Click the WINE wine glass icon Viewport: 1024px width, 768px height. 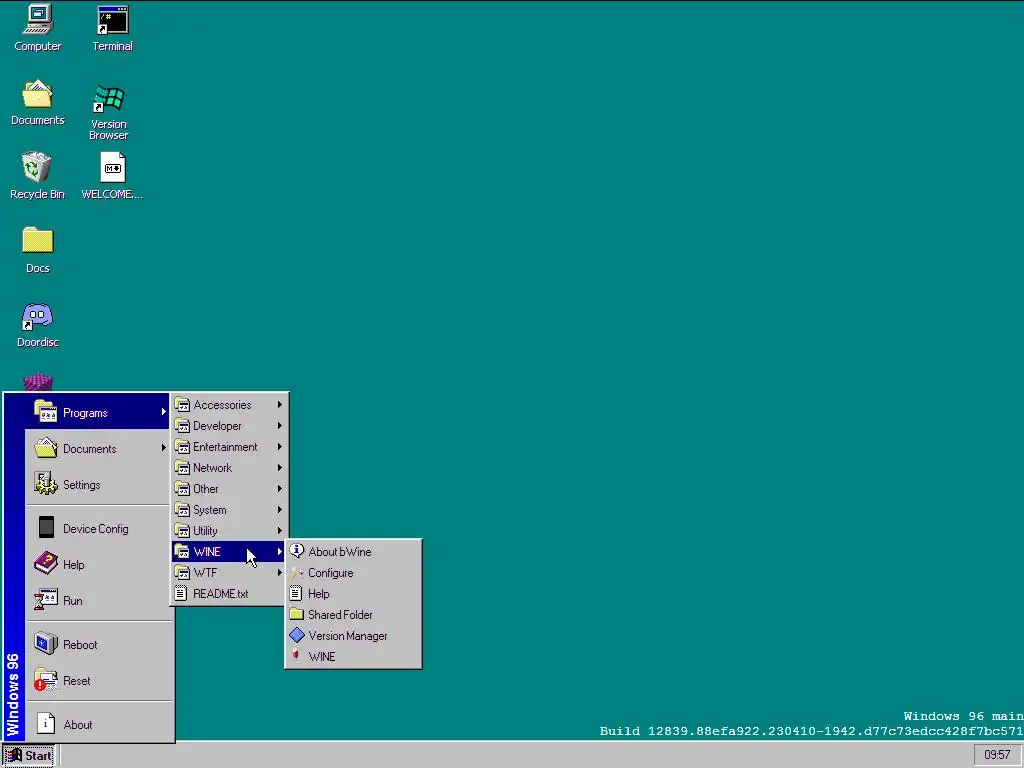click(296, 656)
